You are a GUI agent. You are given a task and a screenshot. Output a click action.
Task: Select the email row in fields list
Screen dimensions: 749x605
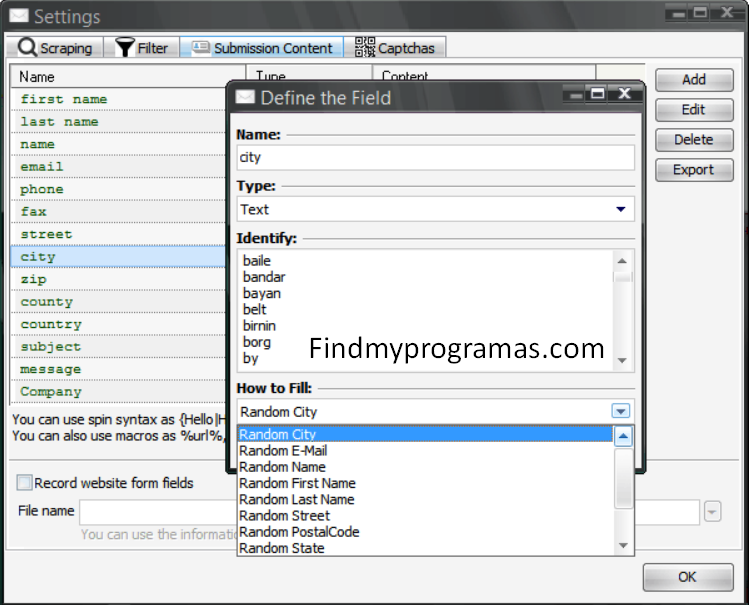(42, 167)
